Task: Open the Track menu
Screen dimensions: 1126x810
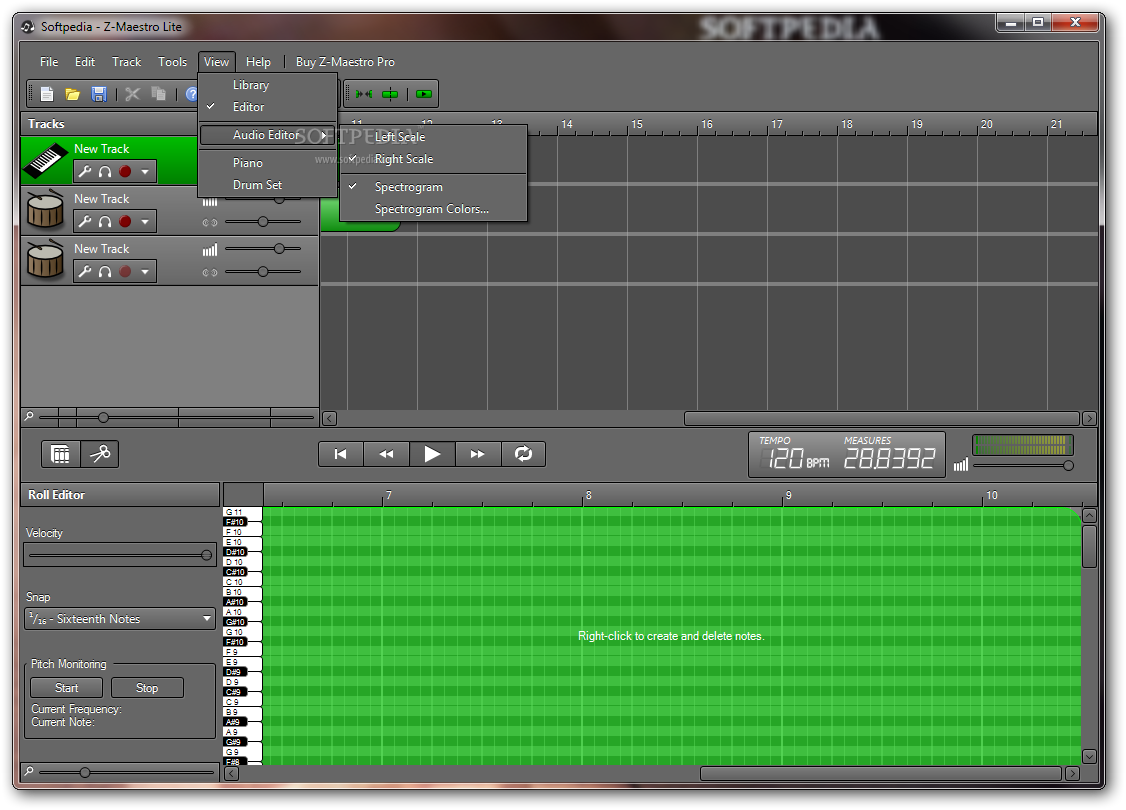Action: click(126, 62)
